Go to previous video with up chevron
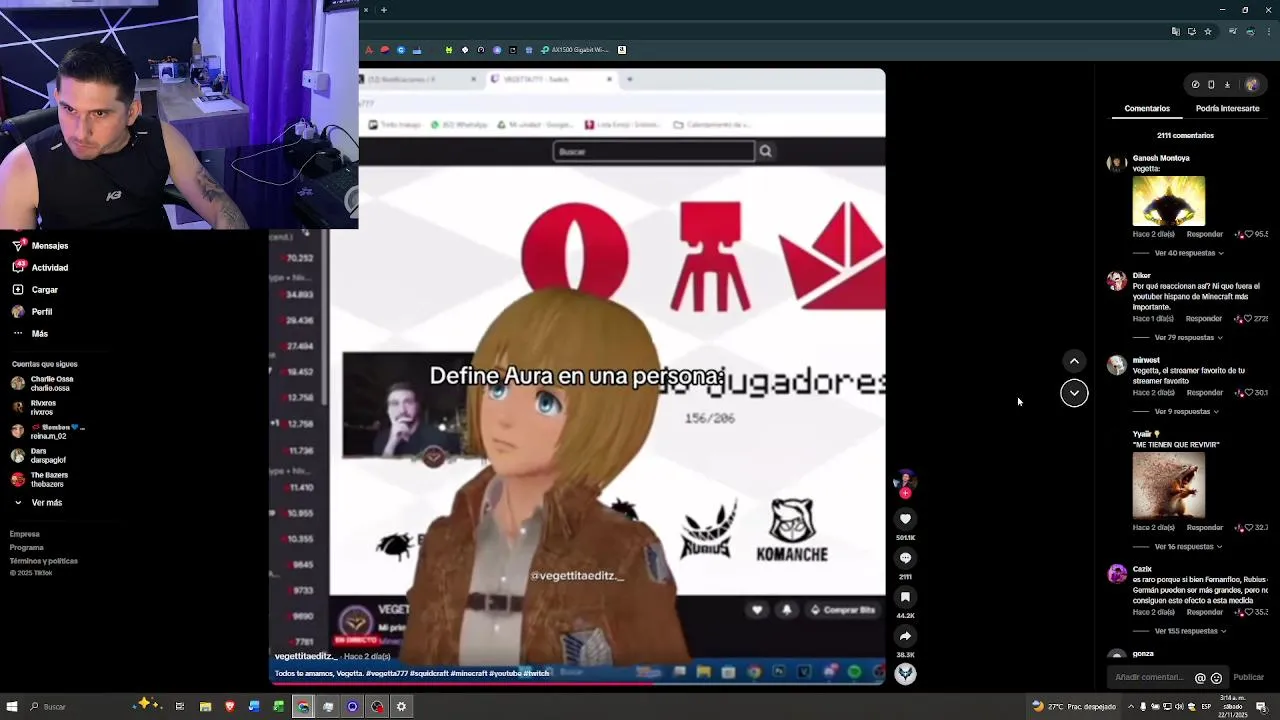This screenshot has width=1280, height=720. pos(1074,361)
